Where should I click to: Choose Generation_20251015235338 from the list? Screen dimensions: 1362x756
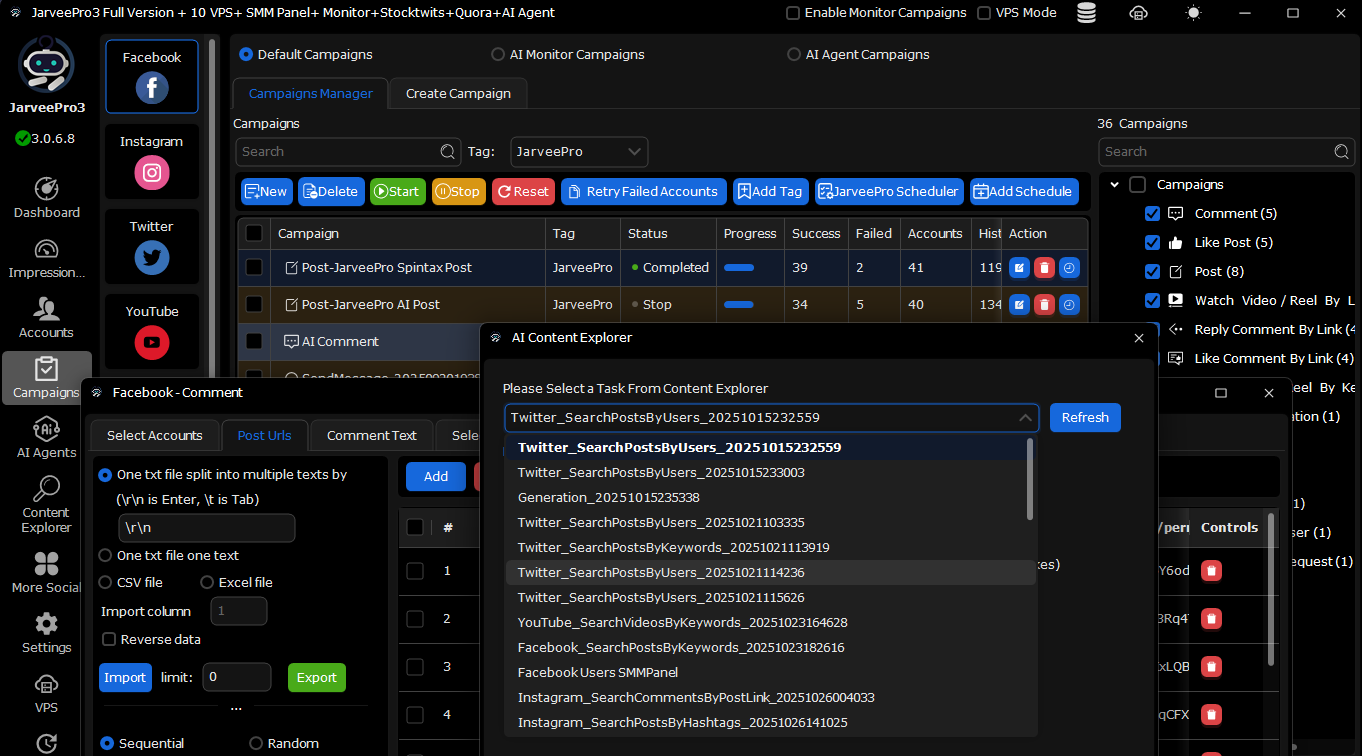[x=608, y=498]
